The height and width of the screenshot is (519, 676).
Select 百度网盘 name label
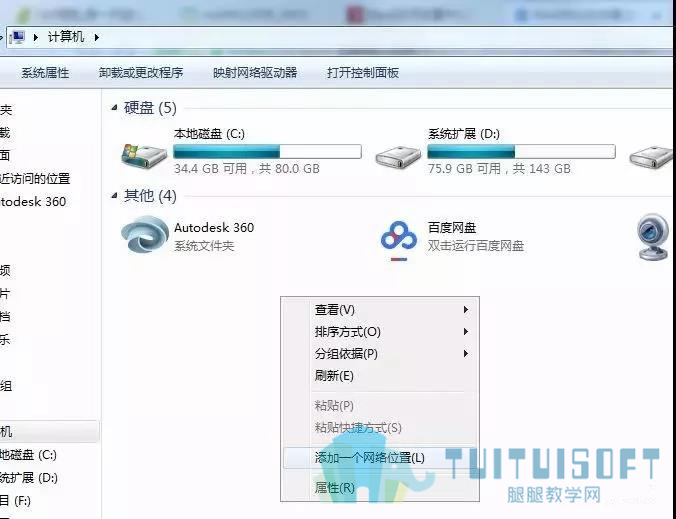452,227
